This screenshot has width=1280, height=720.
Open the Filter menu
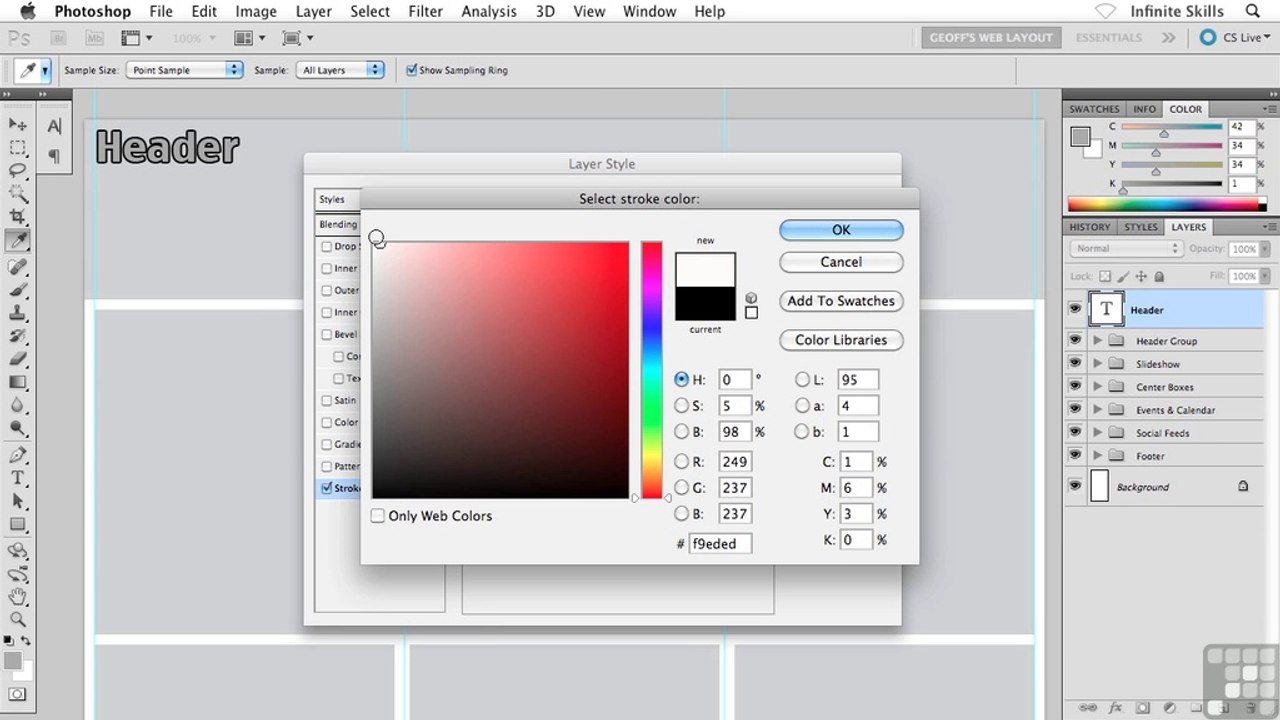[425, 11]
